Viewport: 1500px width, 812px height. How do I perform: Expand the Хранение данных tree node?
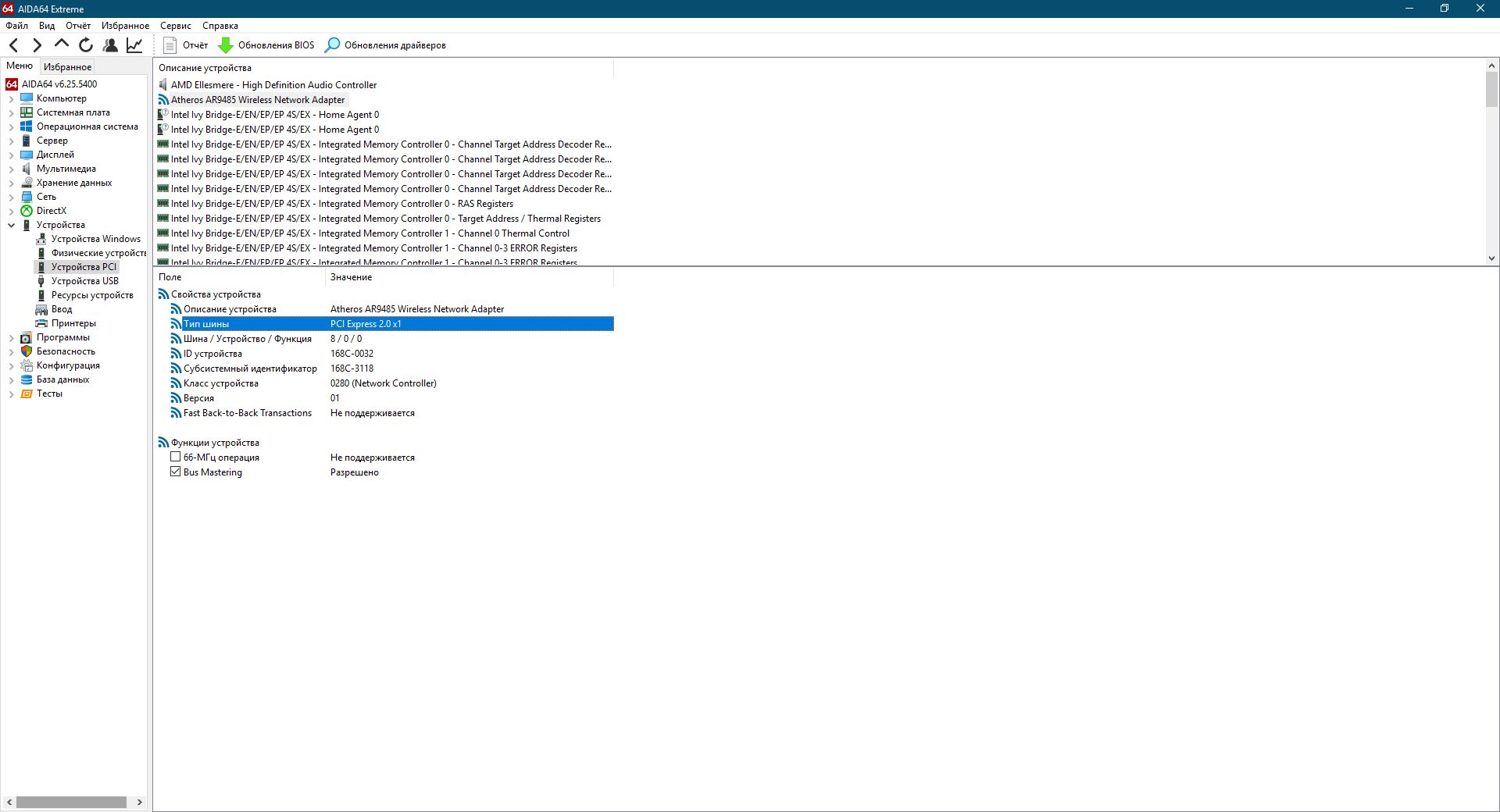click(11, 183)
